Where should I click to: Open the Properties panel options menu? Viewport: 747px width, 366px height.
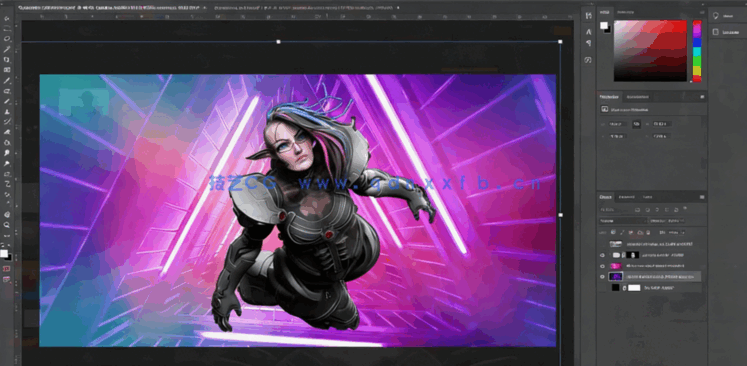[x=702, y=97]
